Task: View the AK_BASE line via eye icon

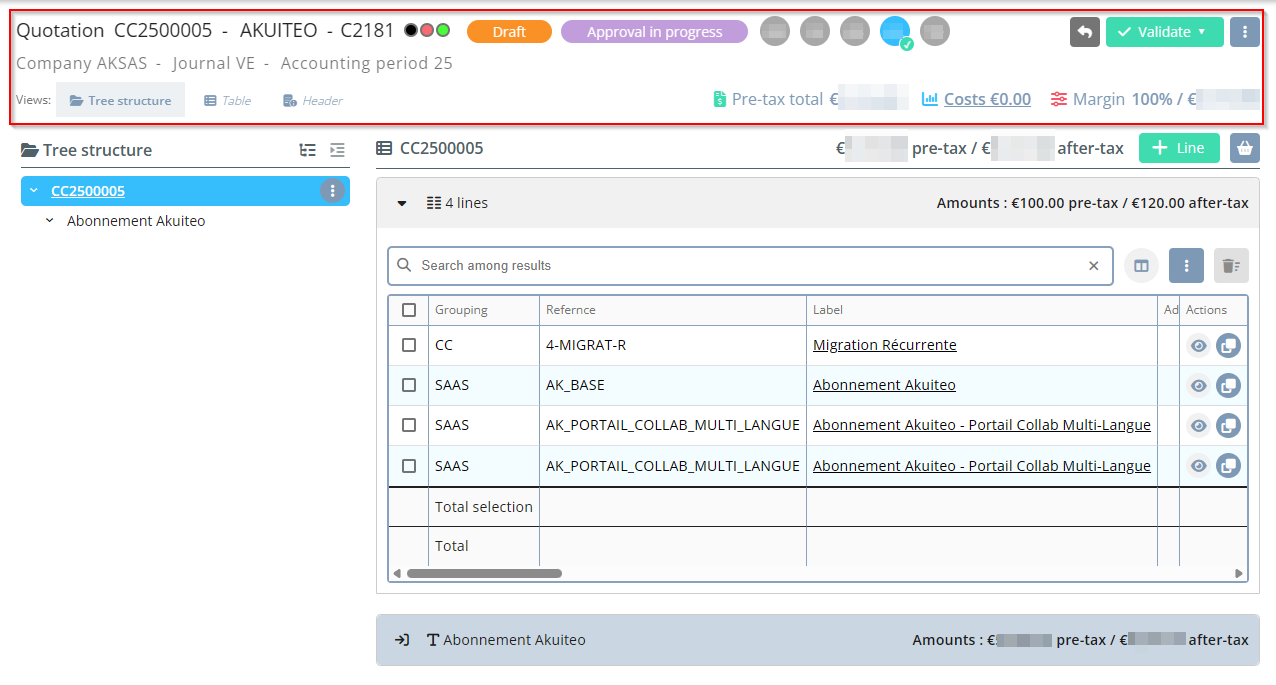Action: (x=1198, y=386)
